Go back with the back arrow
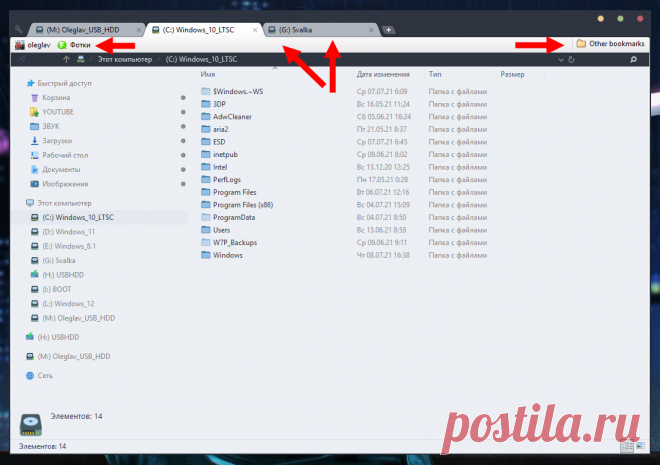Viewport: 660px width, 465px height. pyautogui.click(x=22, y=59)
